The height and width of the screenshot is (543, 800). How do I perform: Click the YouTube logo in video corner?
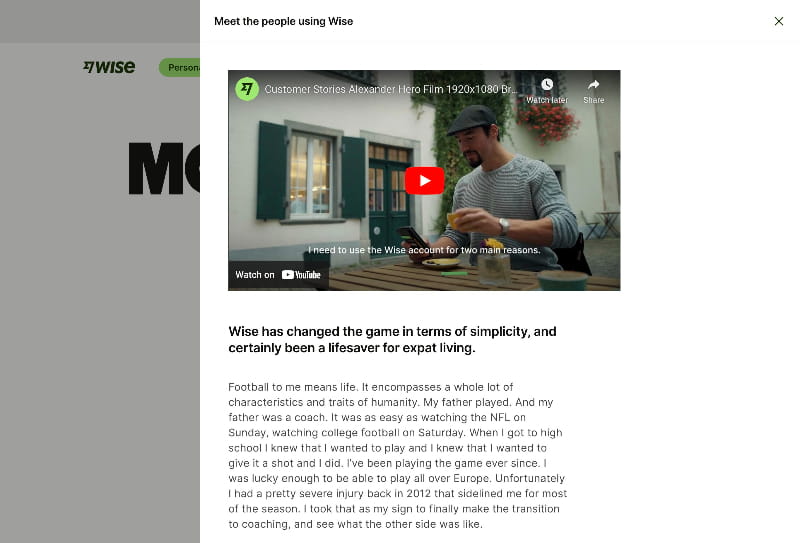(x=301, y=275)
